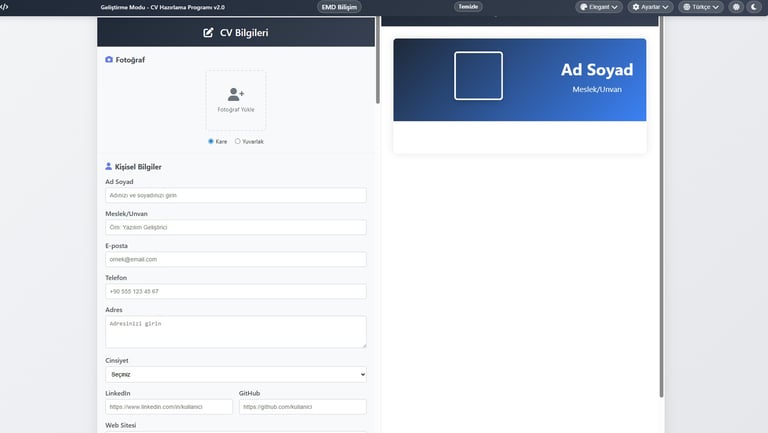
Task: Click the Meslek/Unvan subtitle in the preview
Action: coord(597,90)
